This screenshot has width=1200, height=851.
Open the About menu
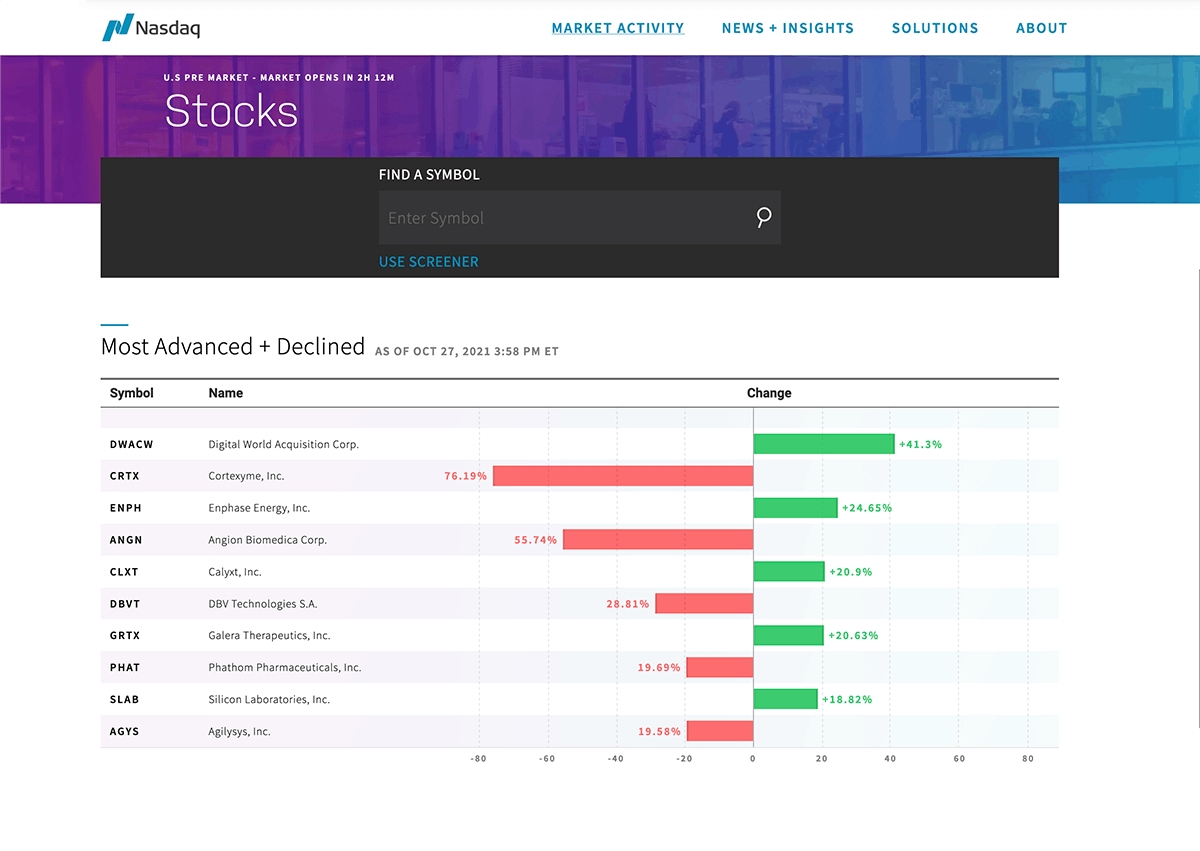tap(1042, 28)
